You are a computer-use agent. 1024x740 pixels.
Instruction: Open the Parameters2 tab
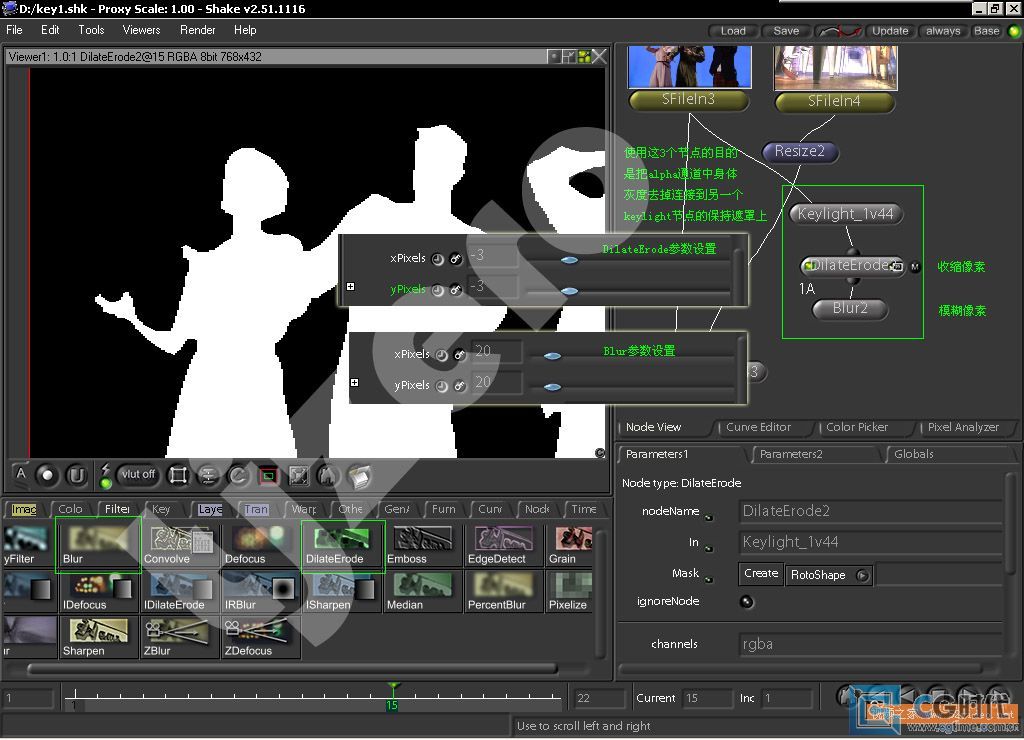tap(791, 454)
